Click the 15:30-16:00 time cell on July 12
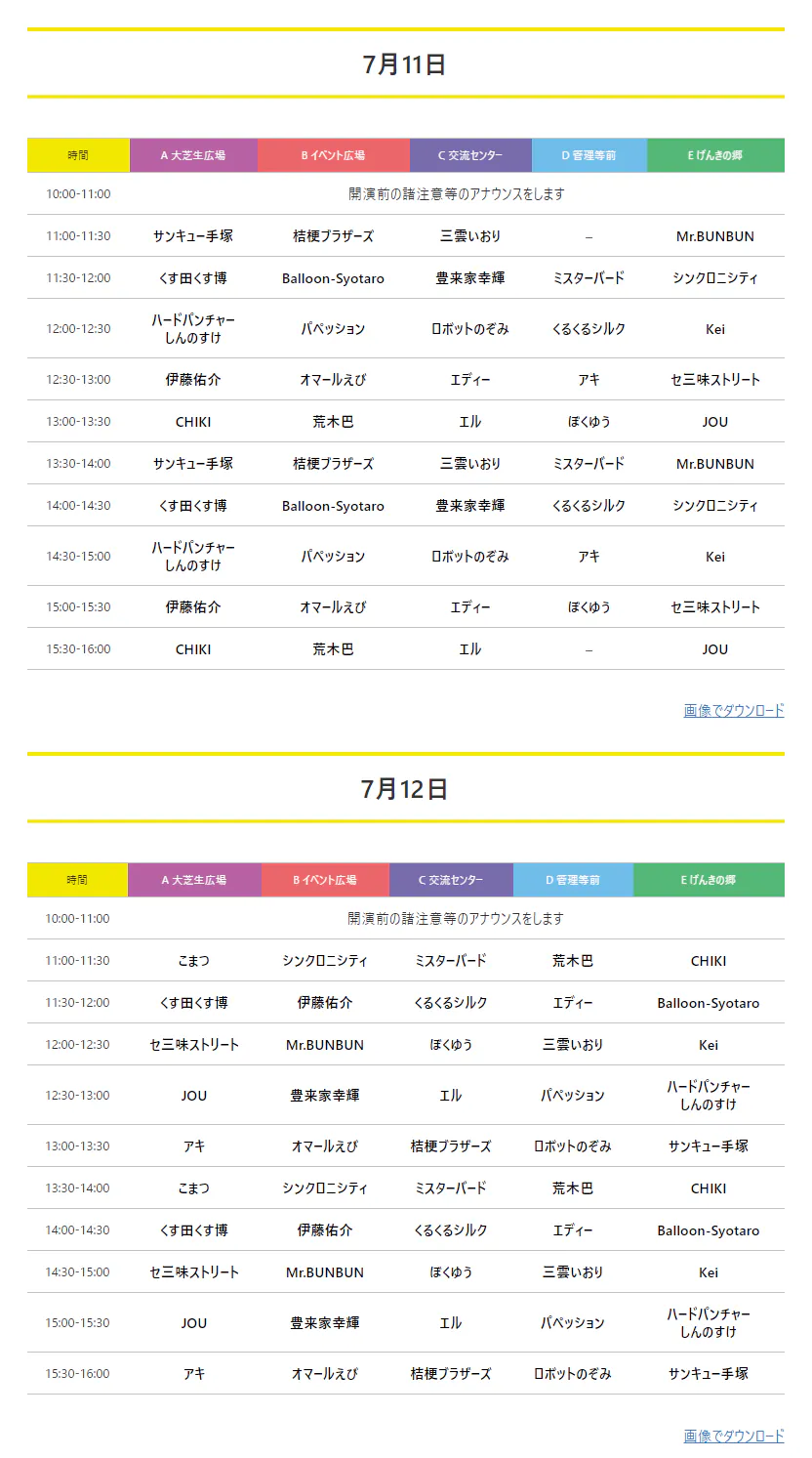The height and width of the screenshot is (1458, 812). tap(78, 1374)
